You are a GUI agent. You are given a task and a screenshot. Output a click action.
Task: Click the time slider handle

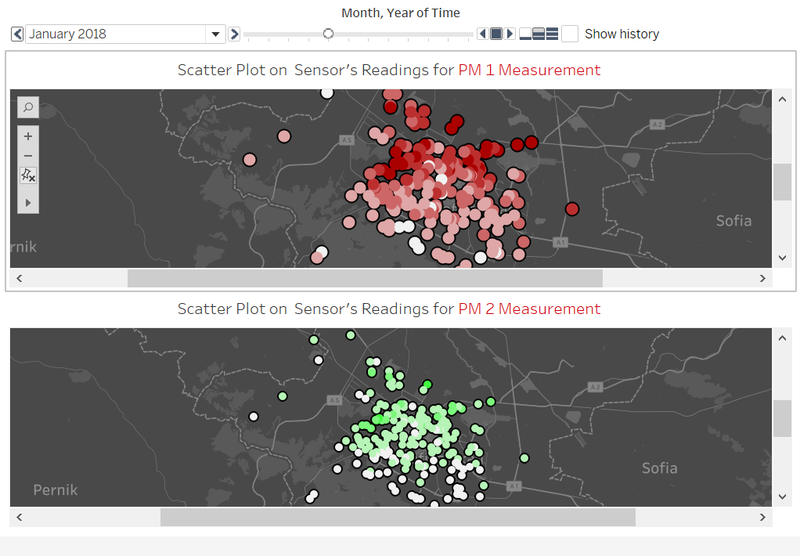pyautogui.click(x=328, y=34)
